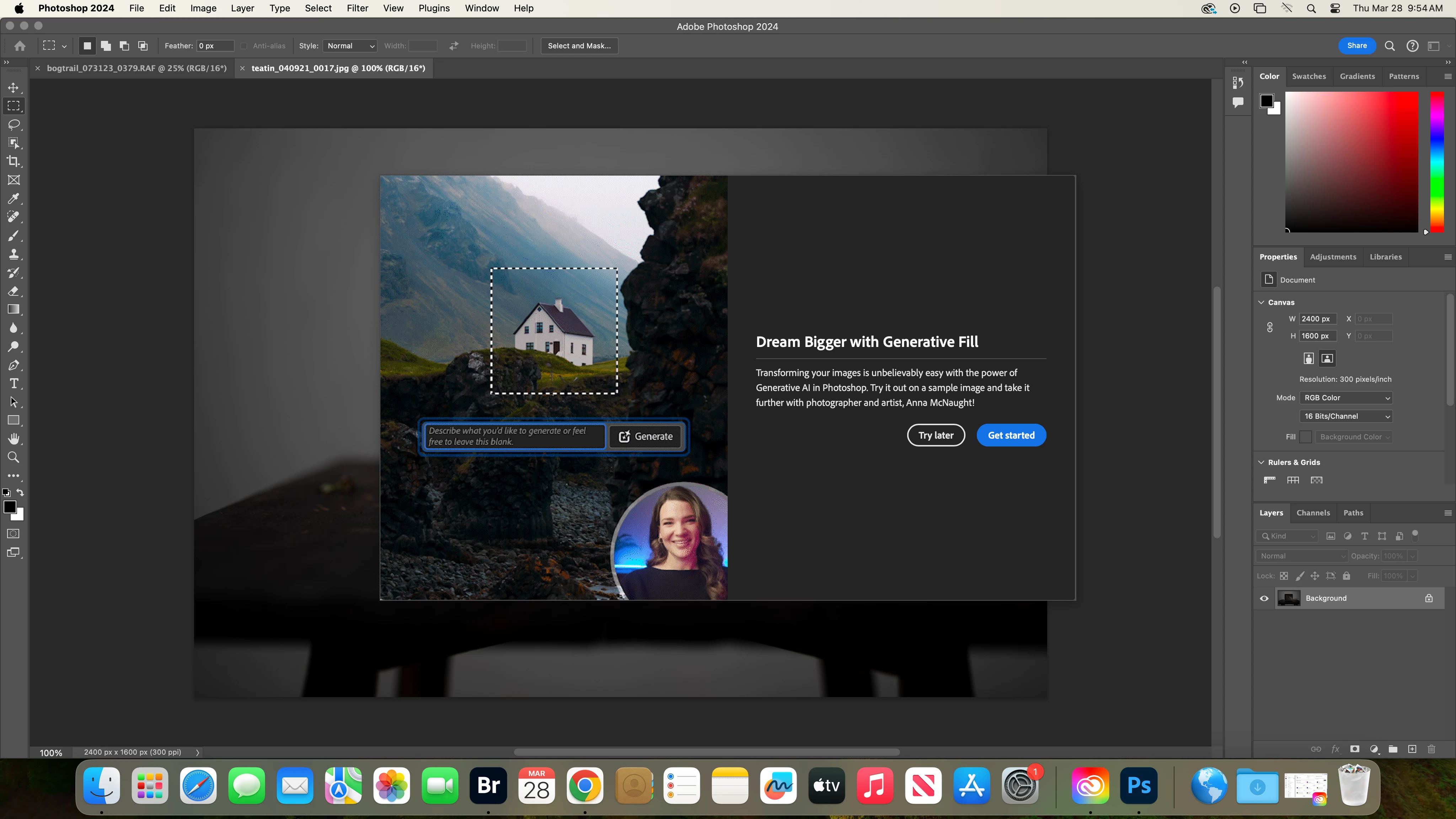Click the Get started button
The width and height of the screenshot is (1456, 819).
point(1011,435)
